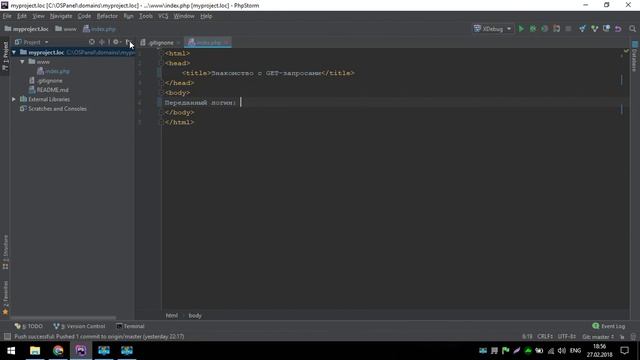Open Search Everywhere magnifier icon
Screen dimensions: 640x360
tap(632, 29)
